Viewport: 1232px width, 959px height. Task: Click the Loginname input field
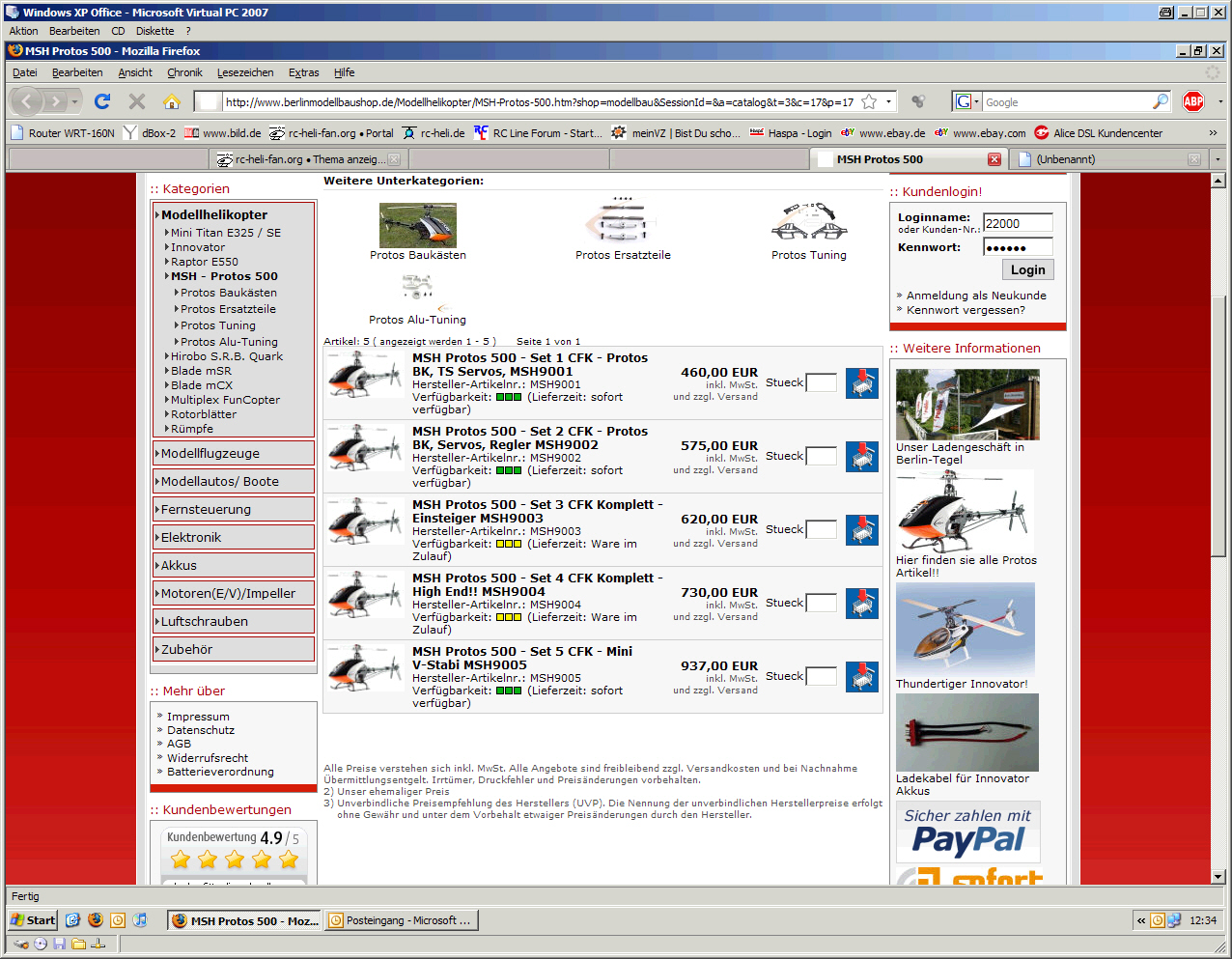(x=1018, y=223)
